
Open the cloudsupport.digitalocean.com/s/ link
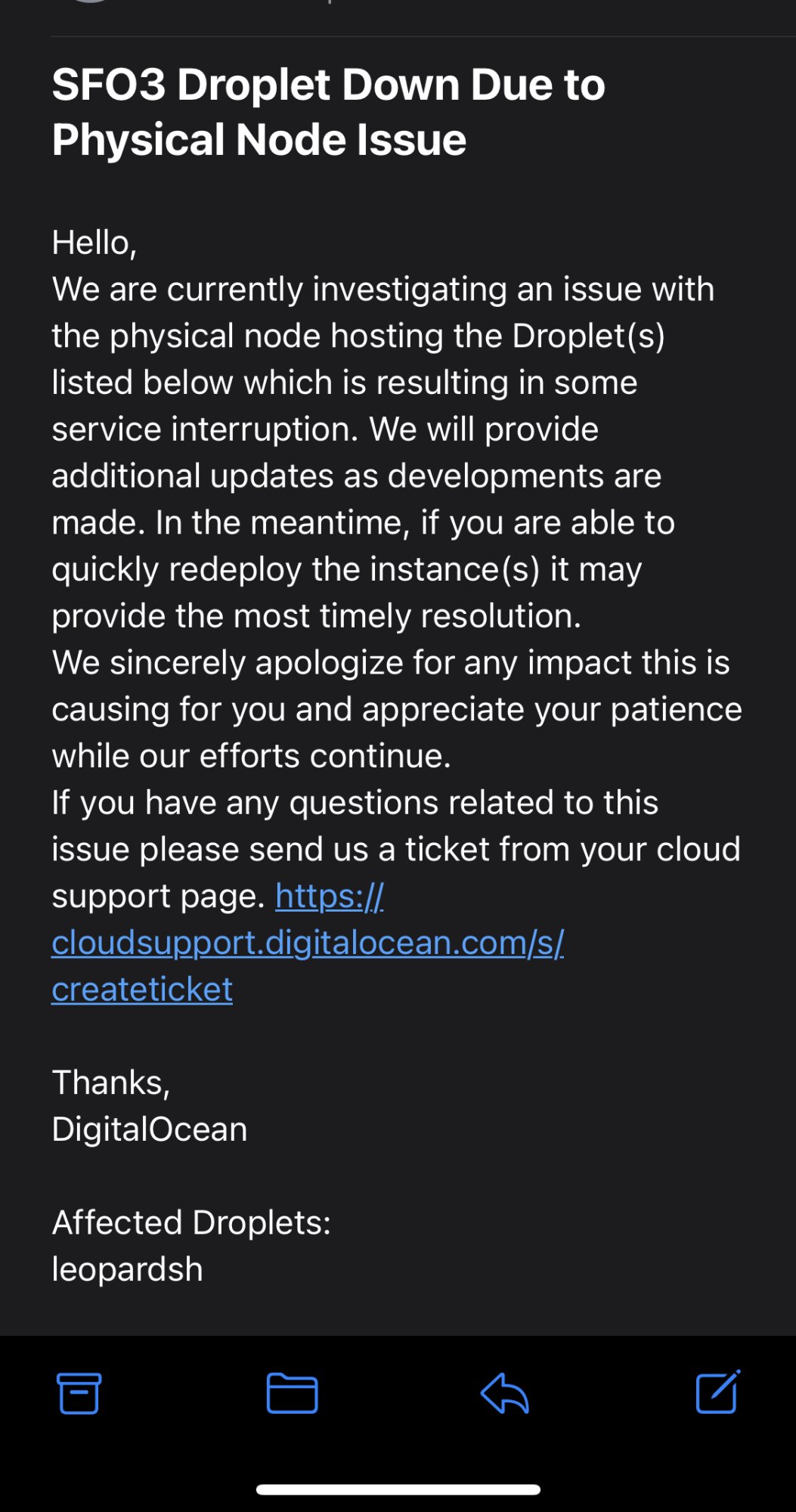[308, 943]
